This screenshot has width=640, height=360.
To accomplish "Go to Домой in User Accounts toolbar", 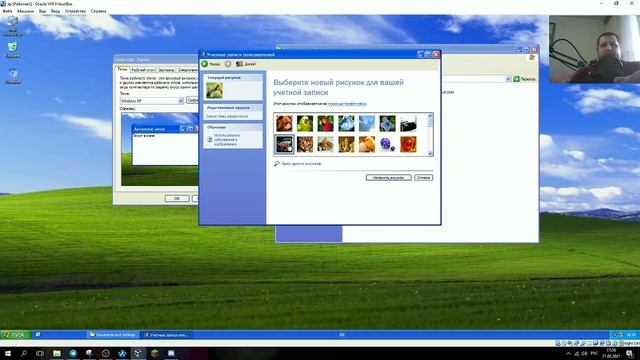I will tap(246, 64).
